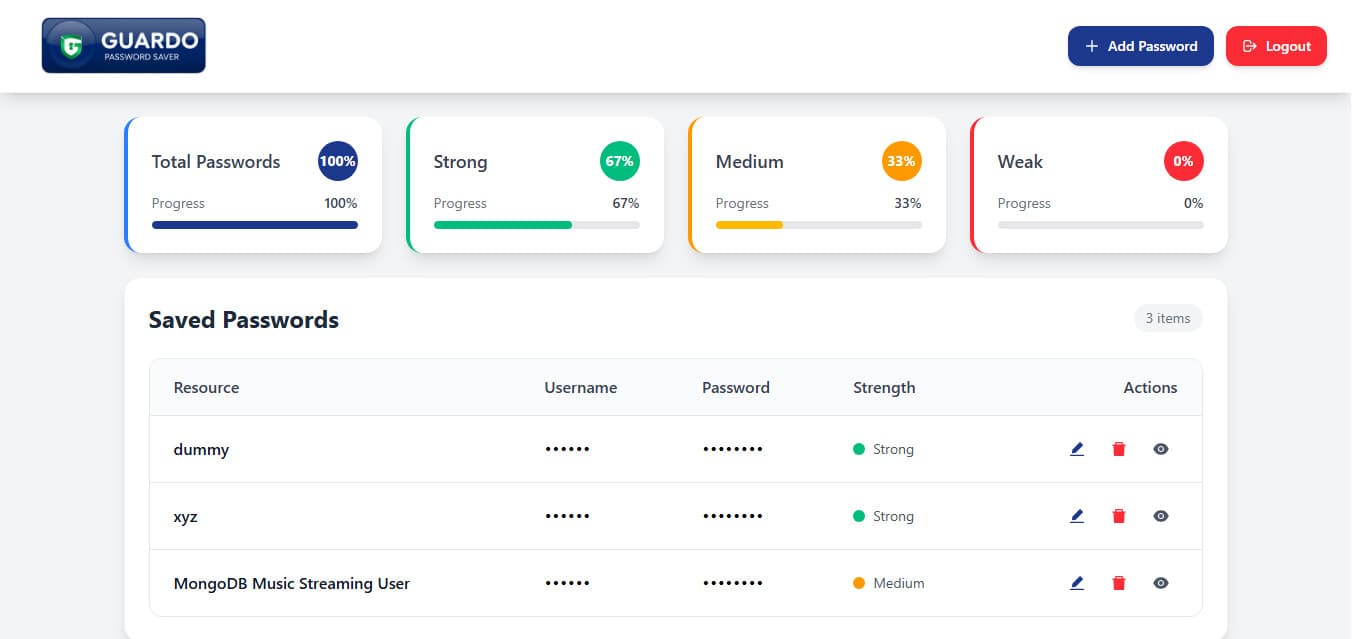Click the 3 items count badge
The height and width of the screenshot is (639, 1352).
click(x=1167, y=318)
